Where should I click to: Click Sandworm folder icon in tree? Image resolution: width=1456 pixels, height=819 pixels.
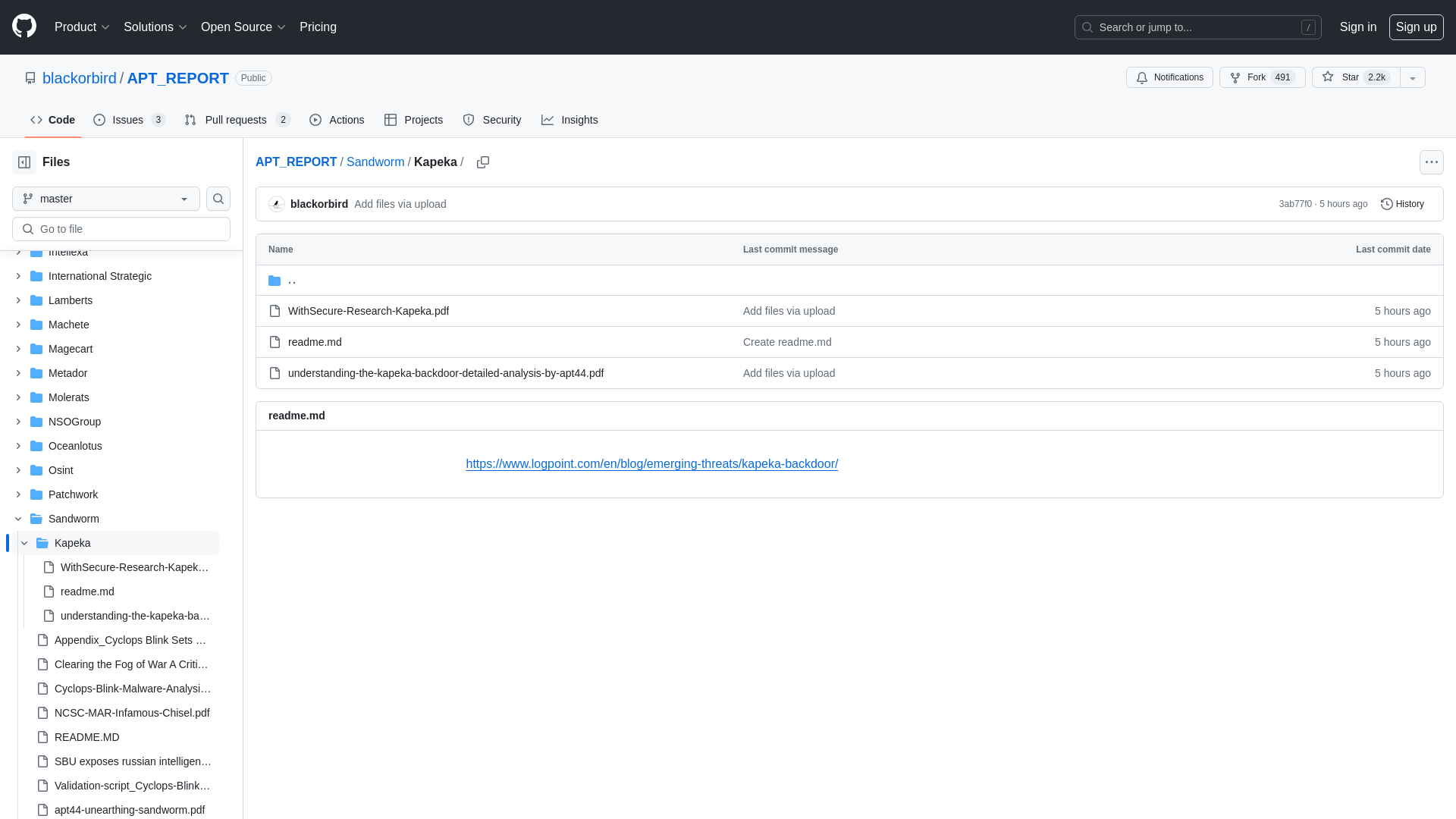36,519
